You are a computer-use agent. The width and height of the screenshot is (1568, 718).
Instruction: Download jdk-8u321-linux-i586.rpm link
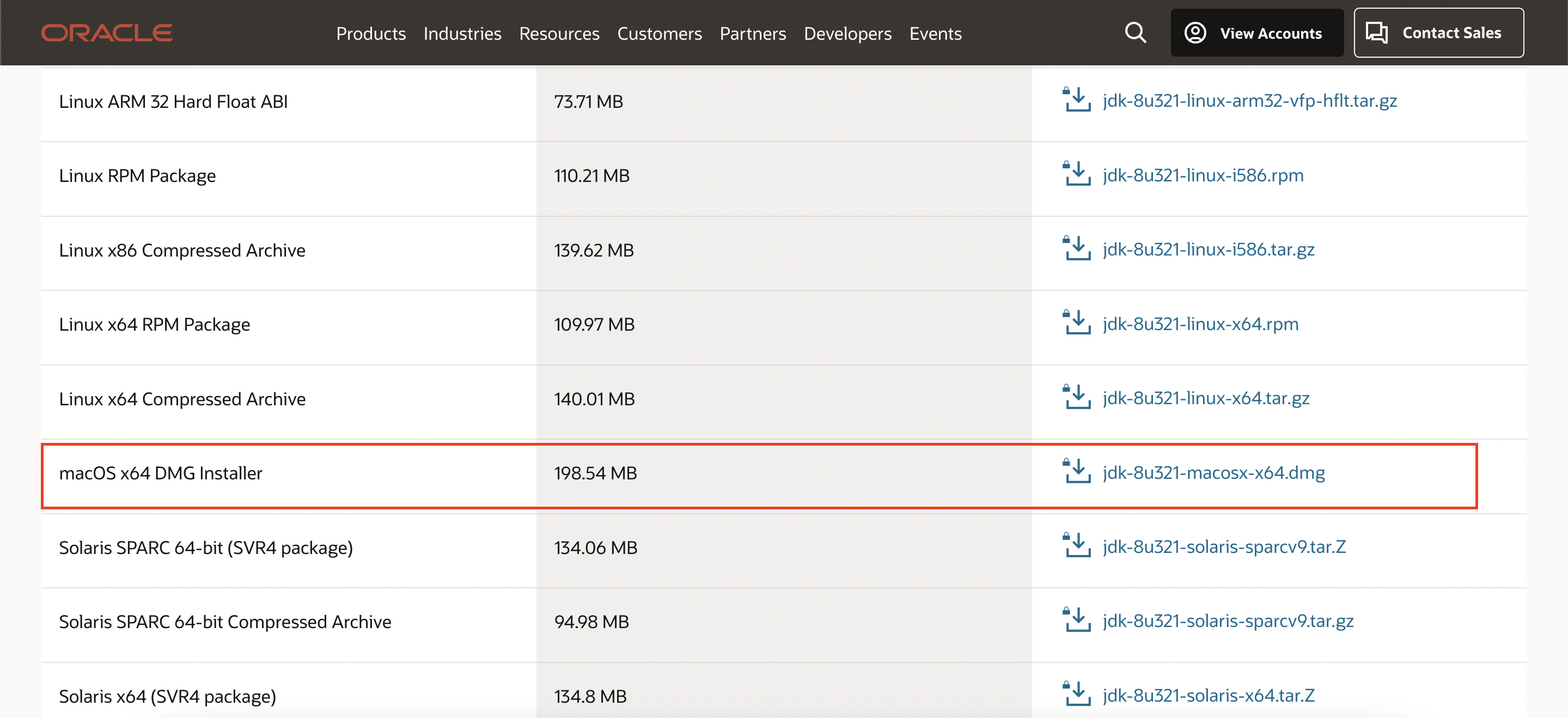pyautogui.click(x=1203, y=175)
